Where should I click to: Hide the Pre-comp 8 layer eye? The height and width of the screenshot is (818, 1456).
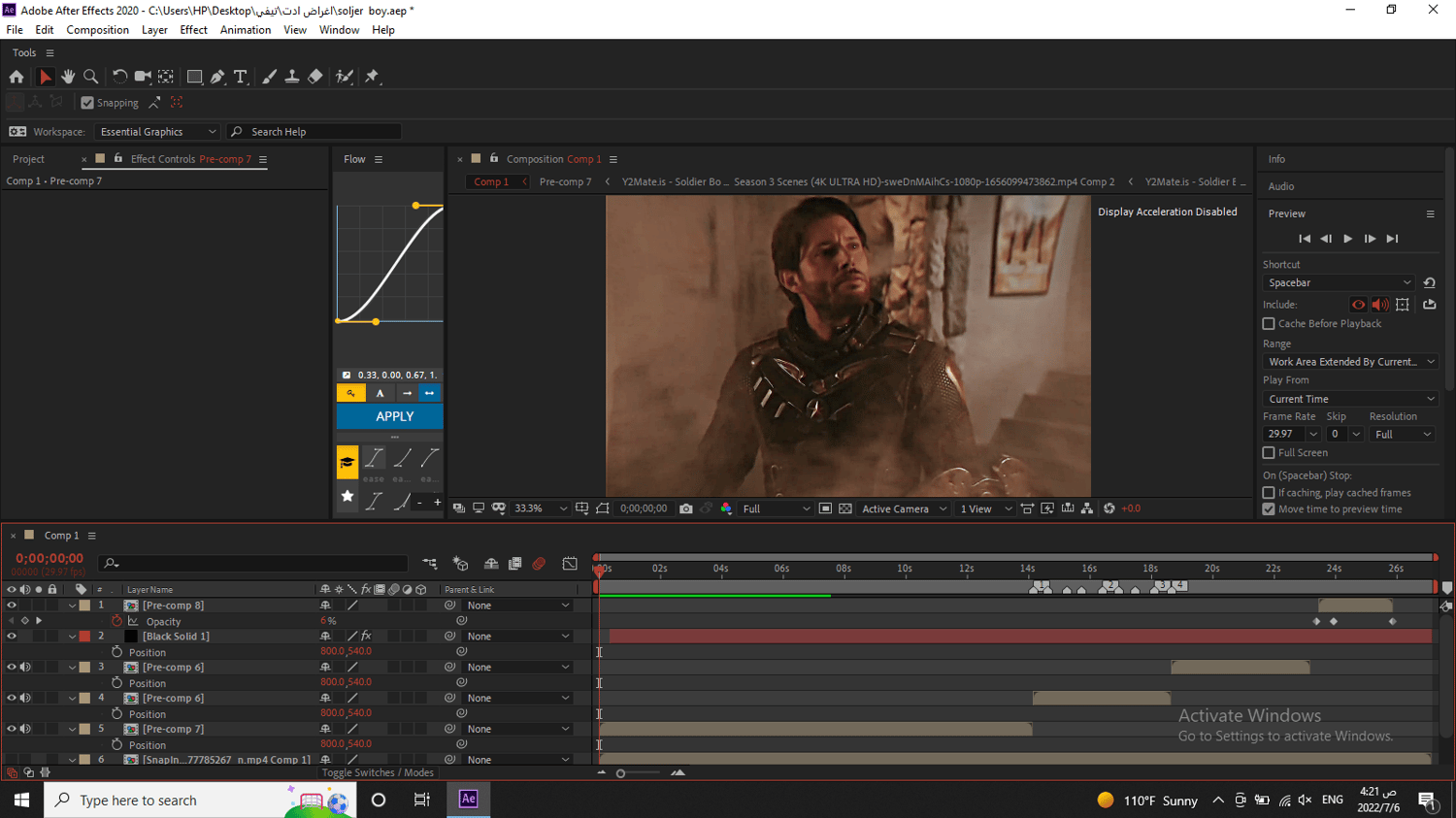[x=12, y=605]
